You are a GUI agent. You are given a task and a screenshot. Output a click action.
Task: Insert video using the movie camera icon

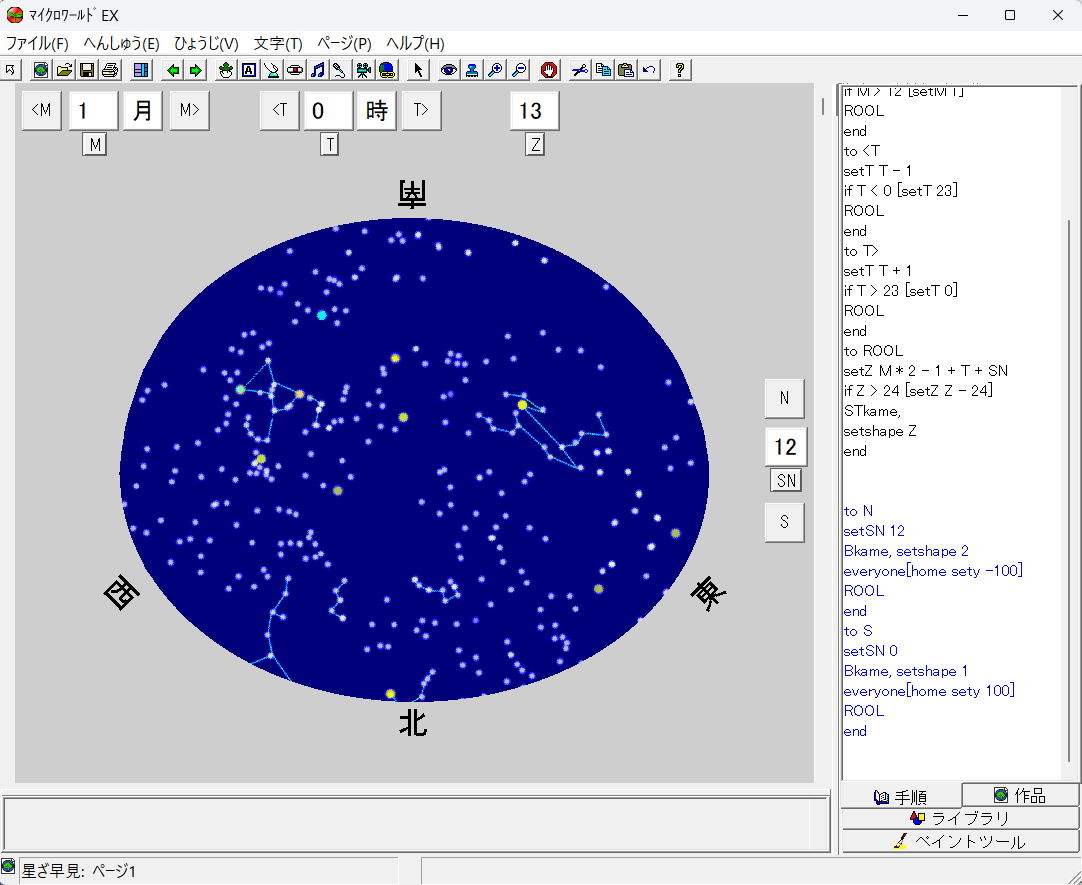(x=363, y=70)
